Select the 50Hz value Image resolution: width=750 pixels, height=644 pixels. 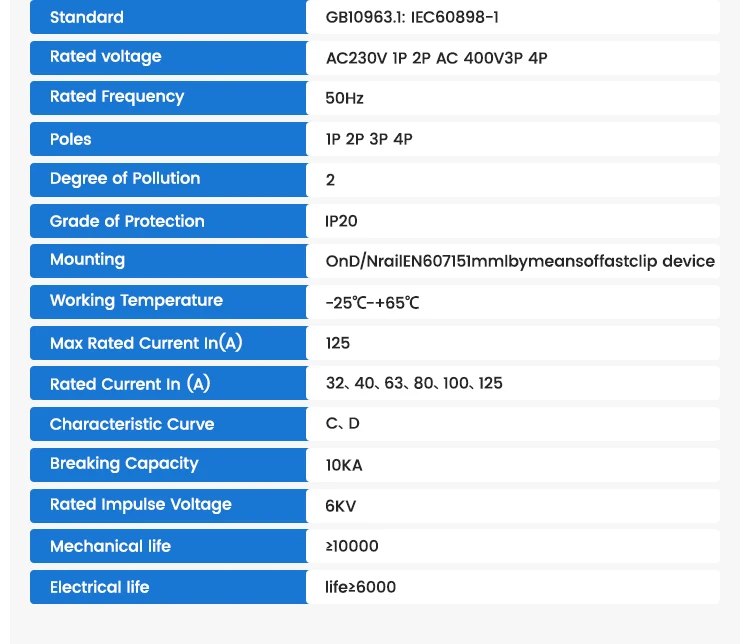344,99
